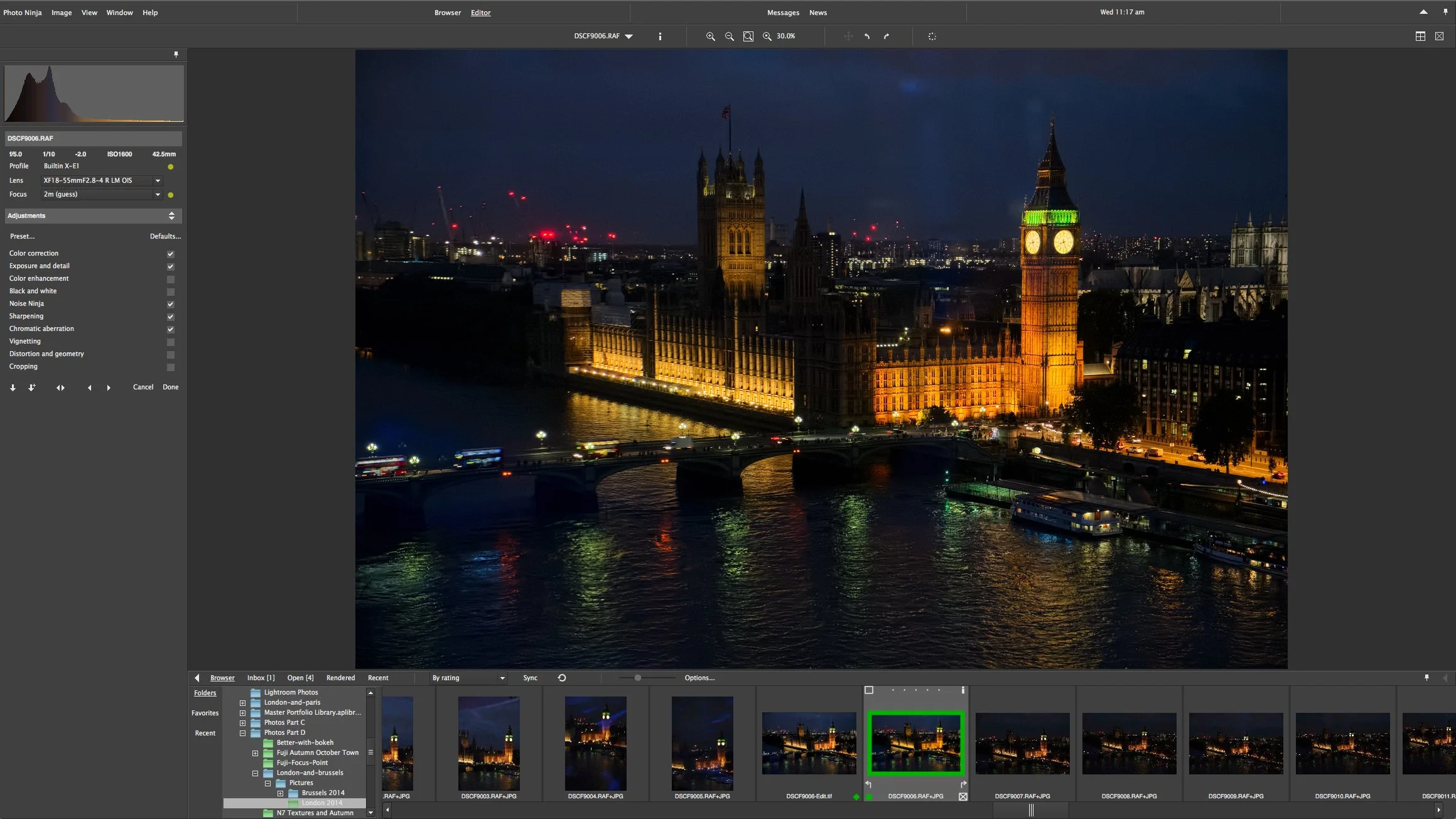Open the Image menu
This screenshot has height=819, width=1456.
(x=61, y=12)
